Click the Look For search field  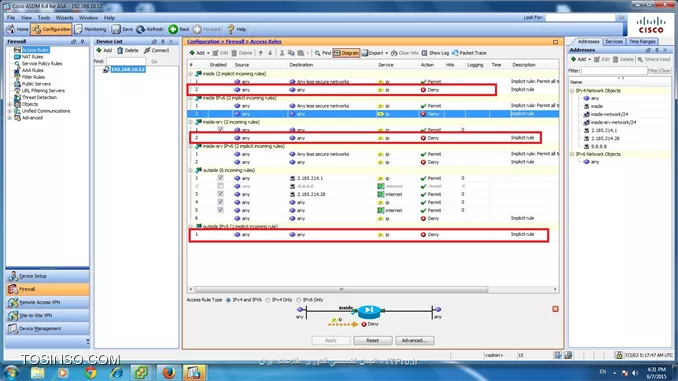(580, 17)
